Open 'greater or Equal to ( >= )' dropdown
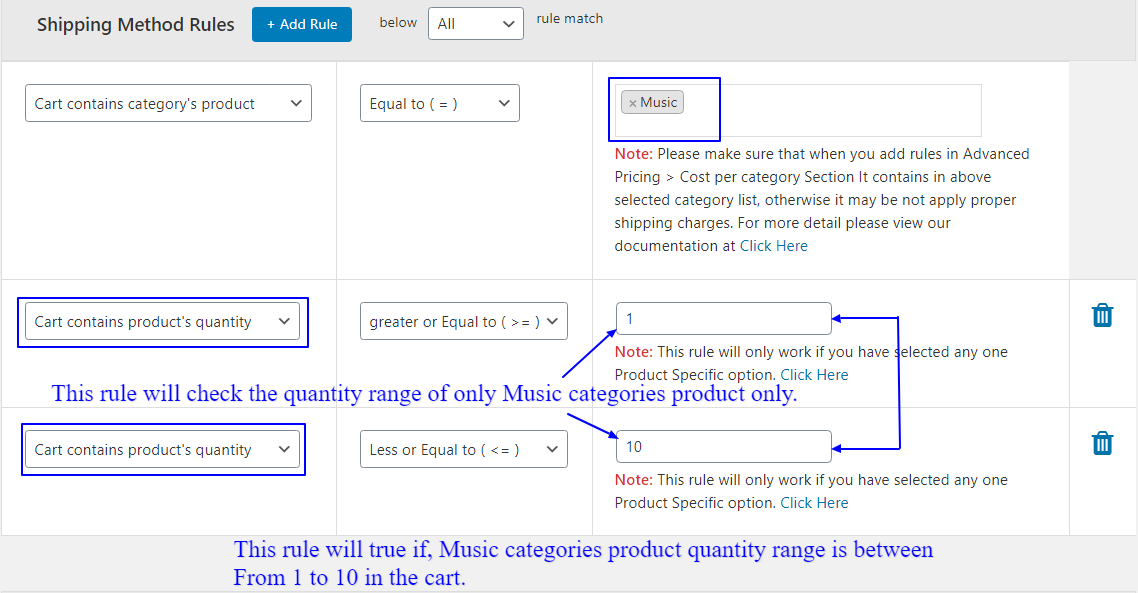 coord(464,322)
